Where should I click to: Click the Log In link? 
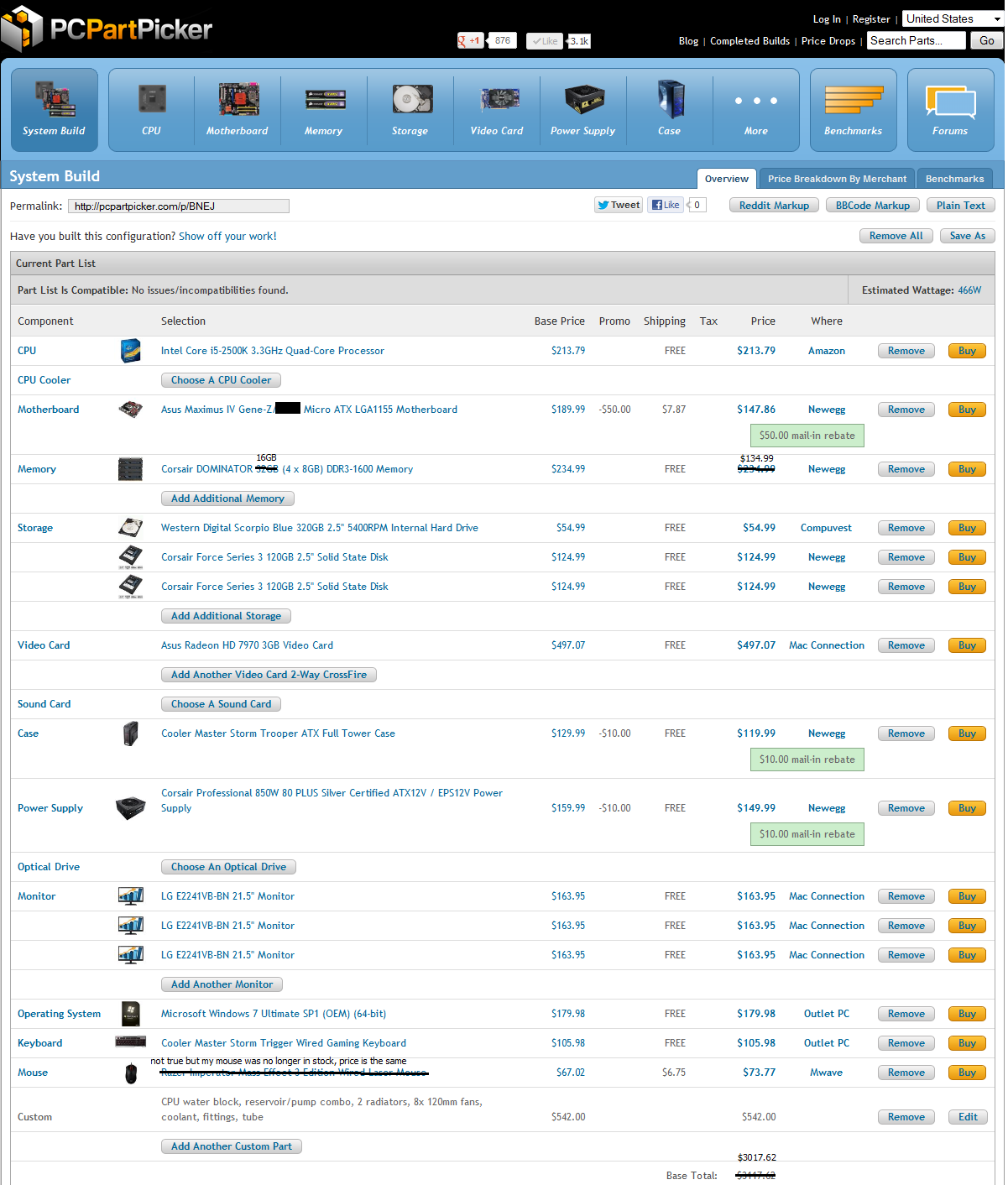click(x=827, y=19)
